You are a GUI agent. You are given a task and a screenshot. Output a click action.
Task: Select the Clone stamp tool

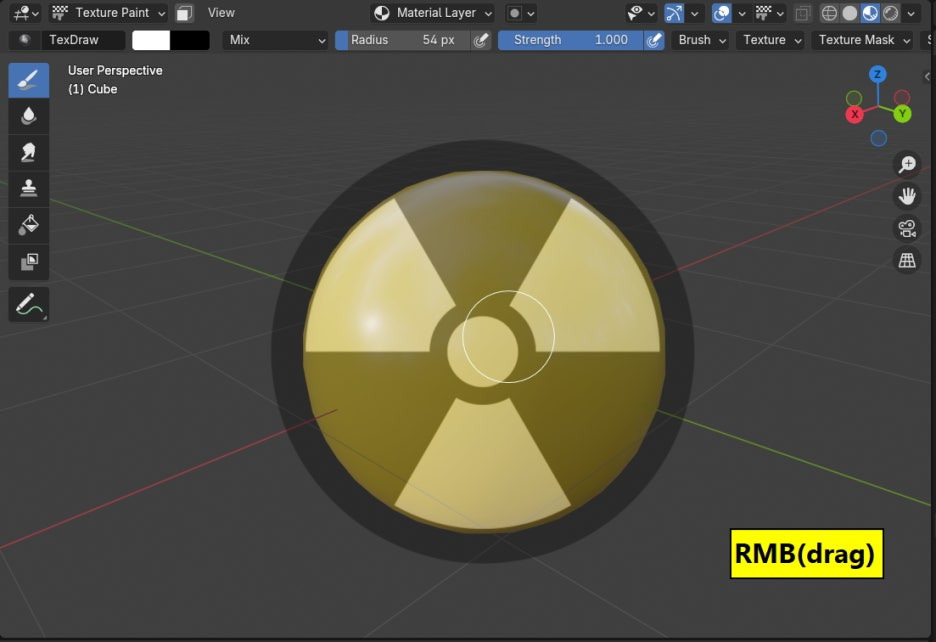(29, 189)
